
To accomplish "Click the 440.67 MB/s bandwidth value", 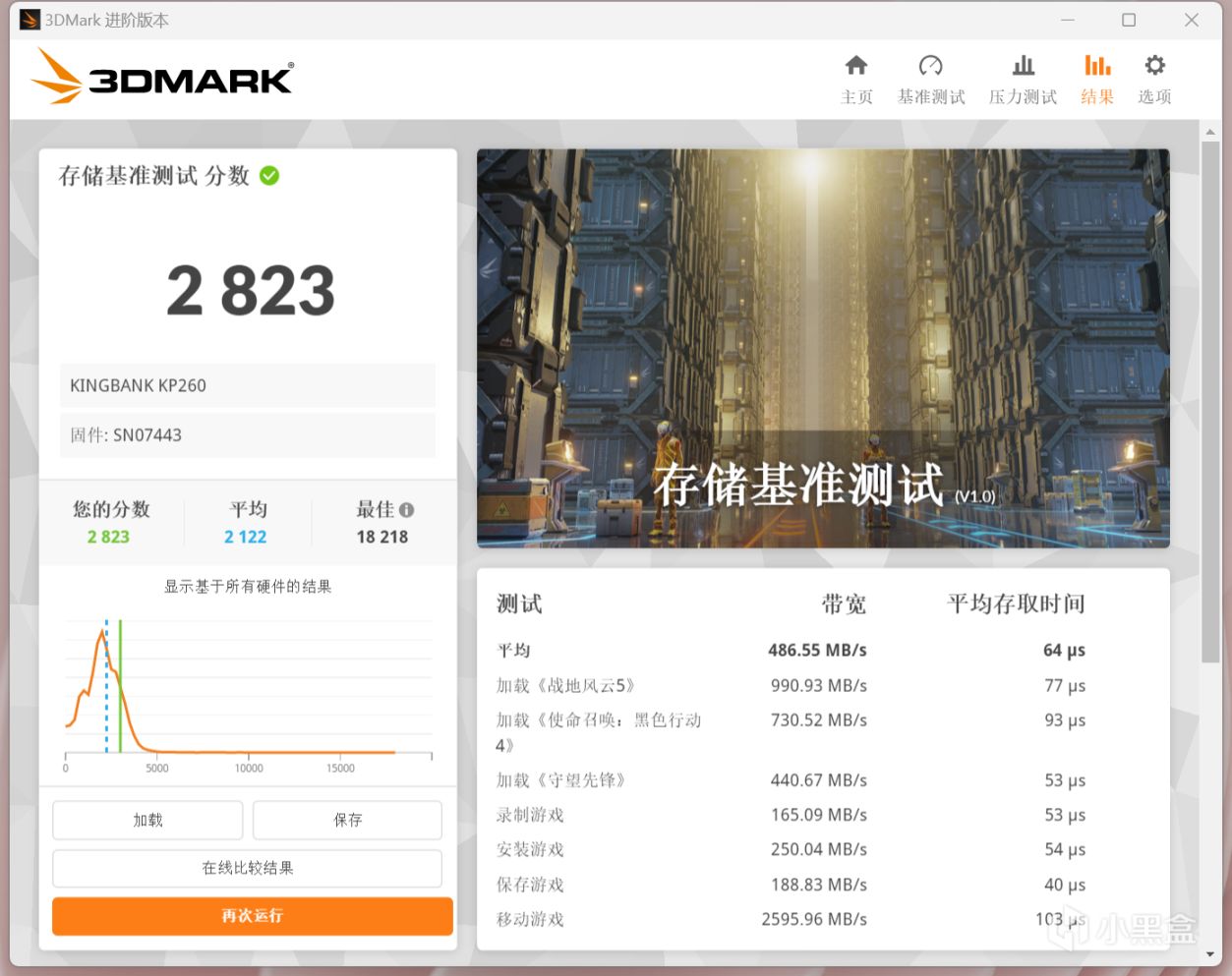I will coord(819,780).
